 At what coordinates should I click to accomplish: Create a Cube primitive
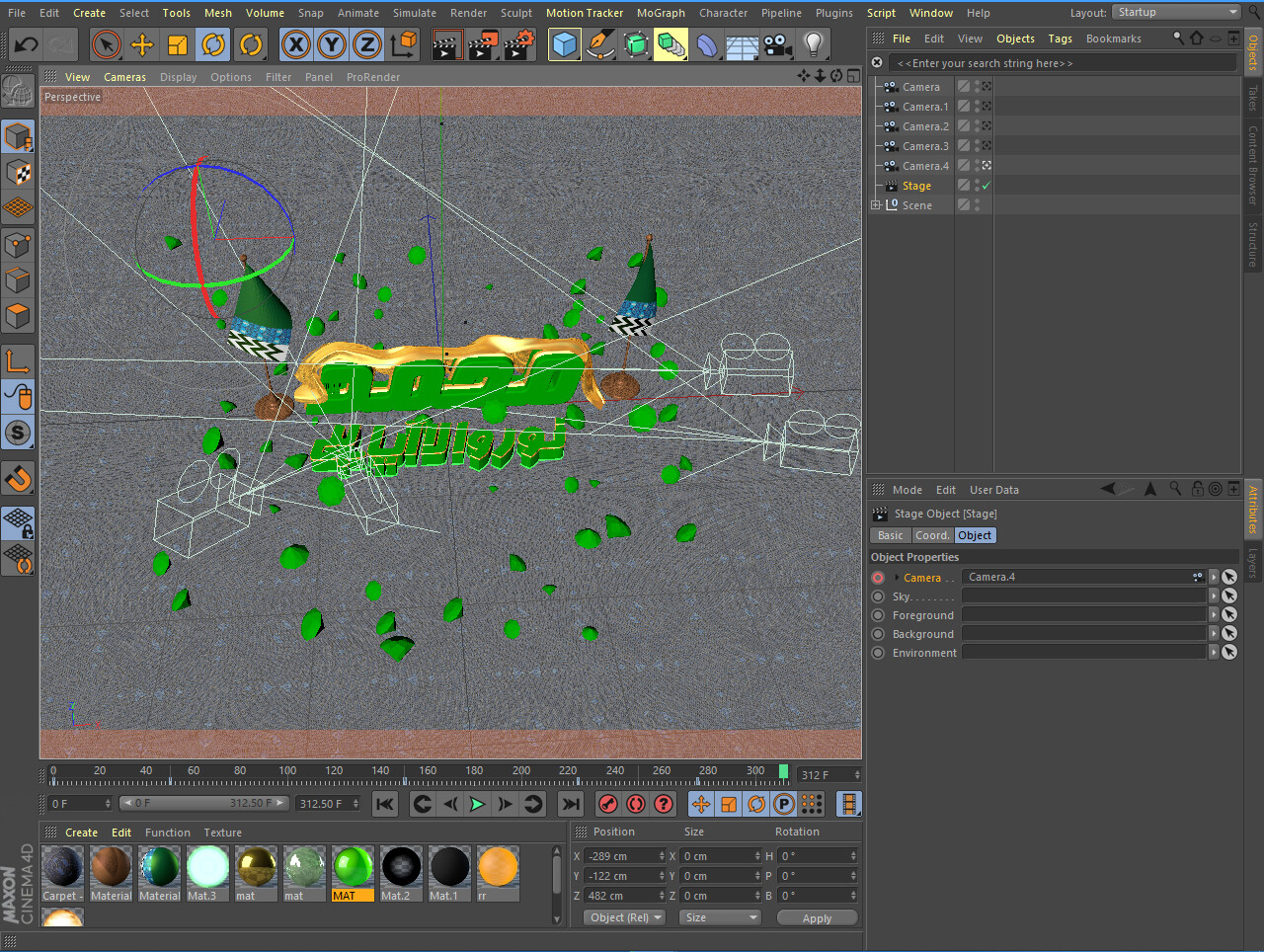point(564,44)
